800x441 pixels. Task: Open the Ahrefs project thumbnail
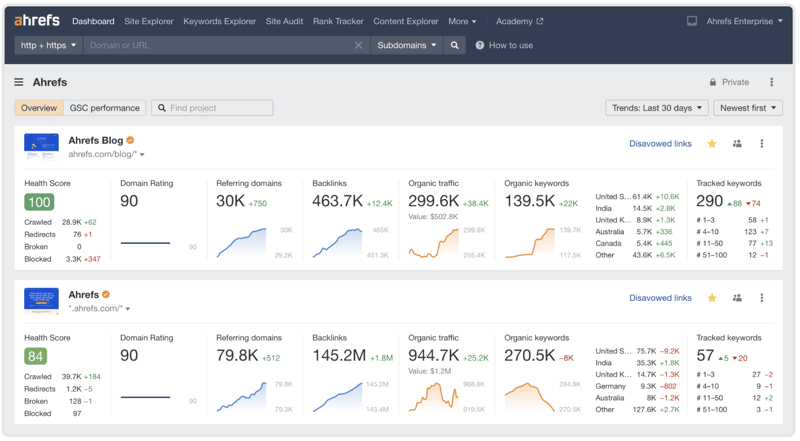point(41,301)
